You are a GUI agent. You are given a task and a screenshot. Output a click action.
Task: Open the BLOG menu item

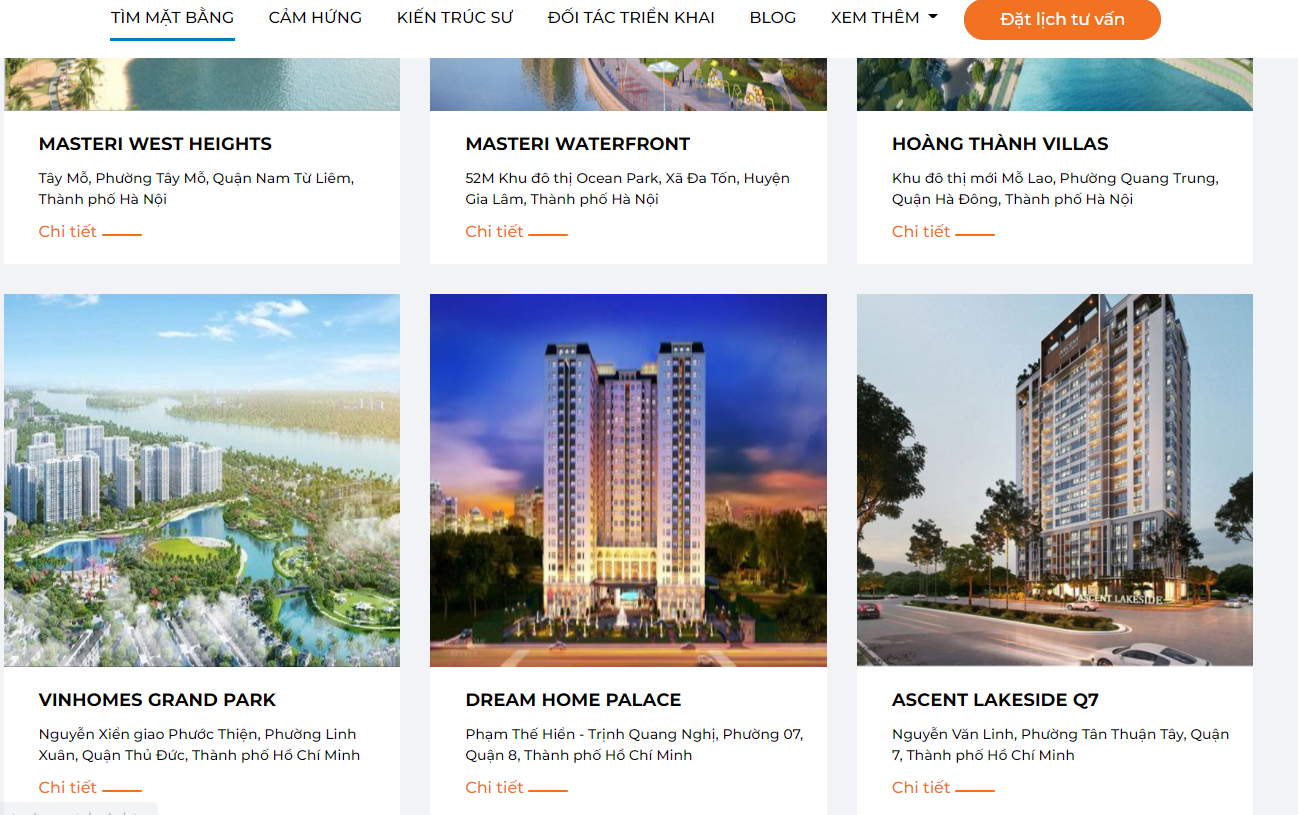(x=773, y=18)
